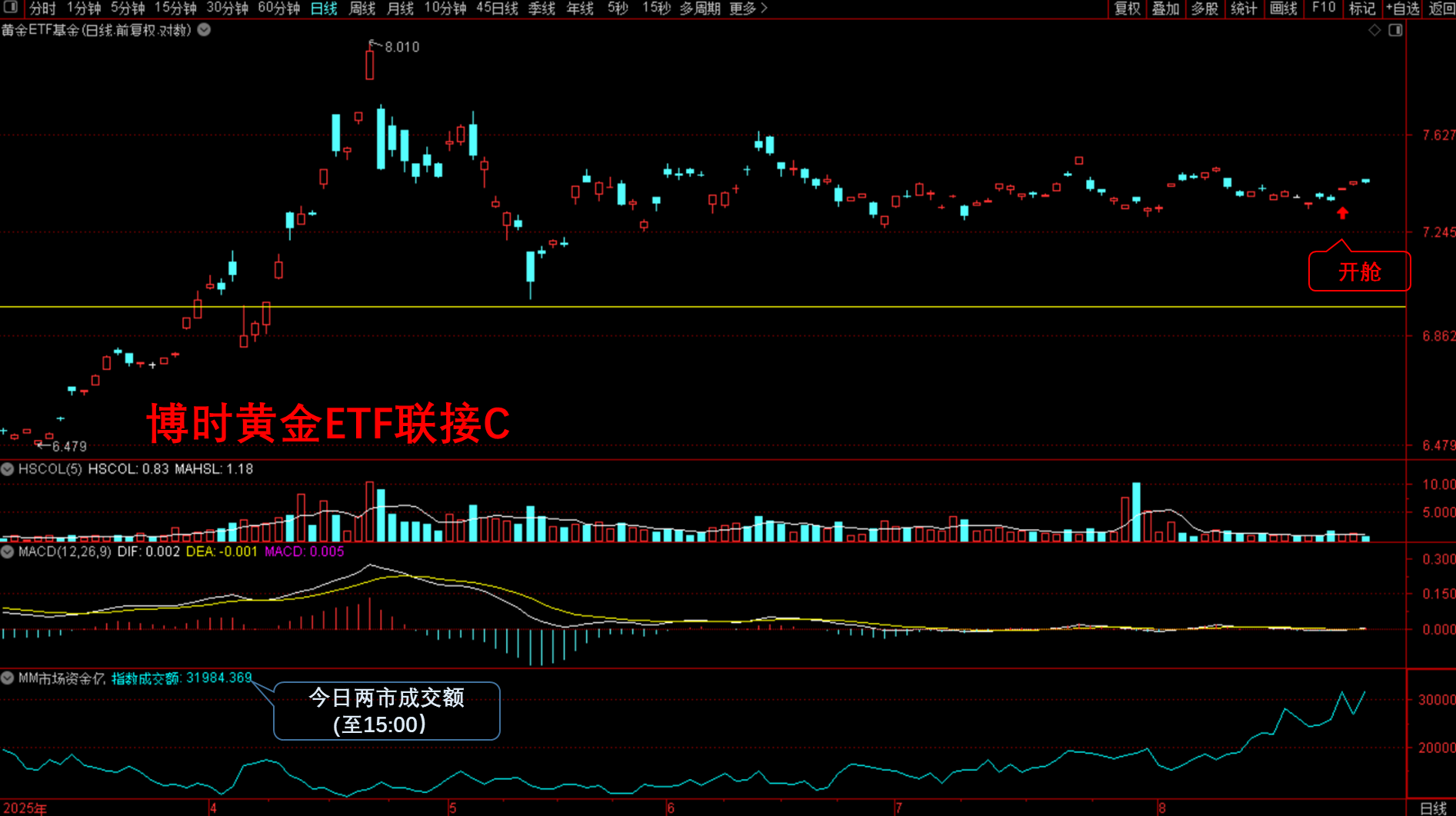The width and height of the screenshot is (1456, 816).
Task: Select the 年线 yearly tab
Action: tap(580, 8)
